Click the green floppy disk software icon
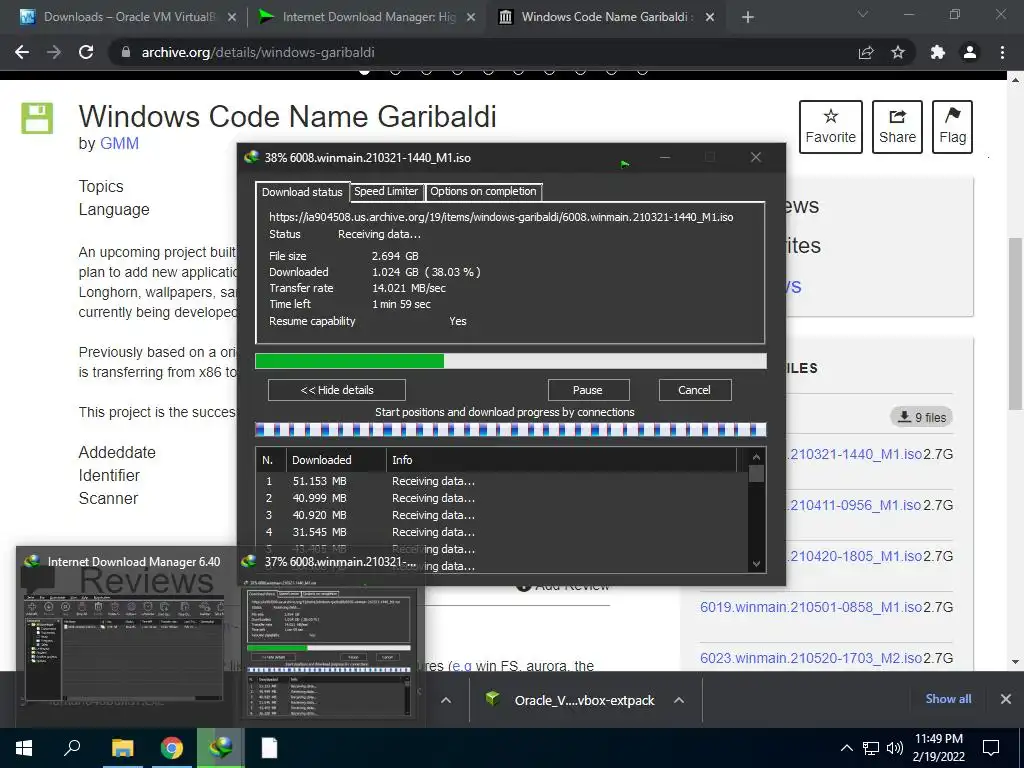Image resolution: width=1024 pixels, height=768 pixels. pyautogui.click(x=37, y=118)
